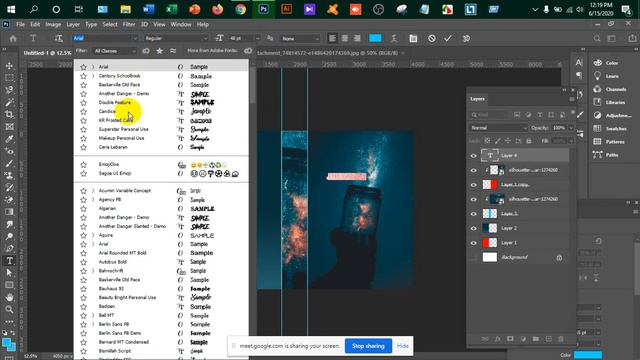The width and height of the screenshot is (640, 360).
Task: Open the anti-aliasing None dropdown
Action: coord(300,38)
